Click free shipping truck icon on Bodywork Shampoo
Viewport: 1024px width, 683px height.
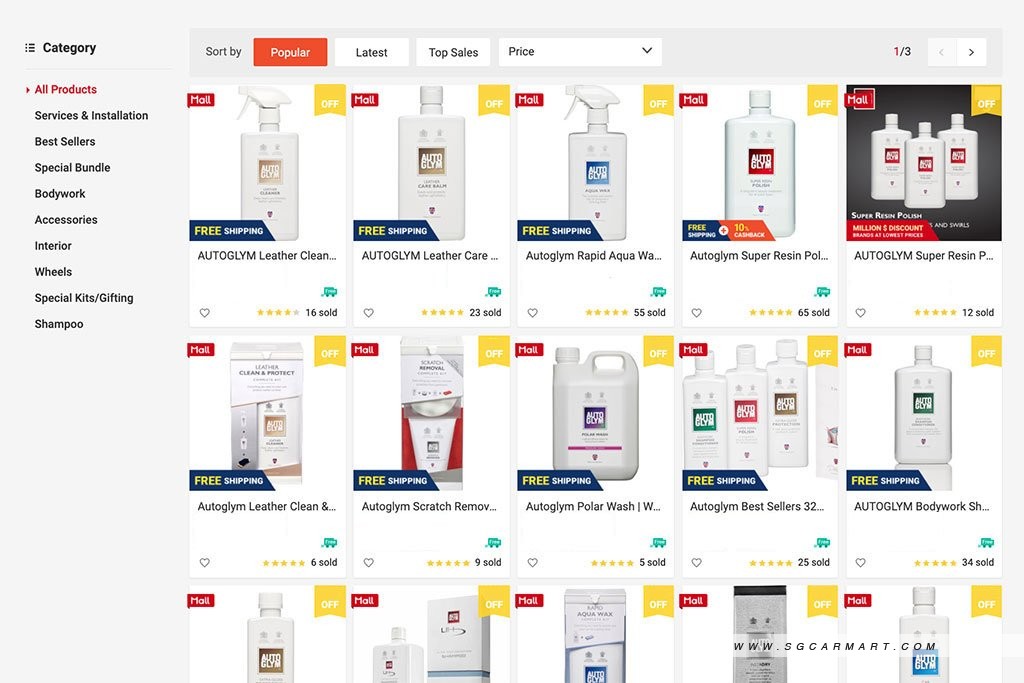tap(987, 542)
